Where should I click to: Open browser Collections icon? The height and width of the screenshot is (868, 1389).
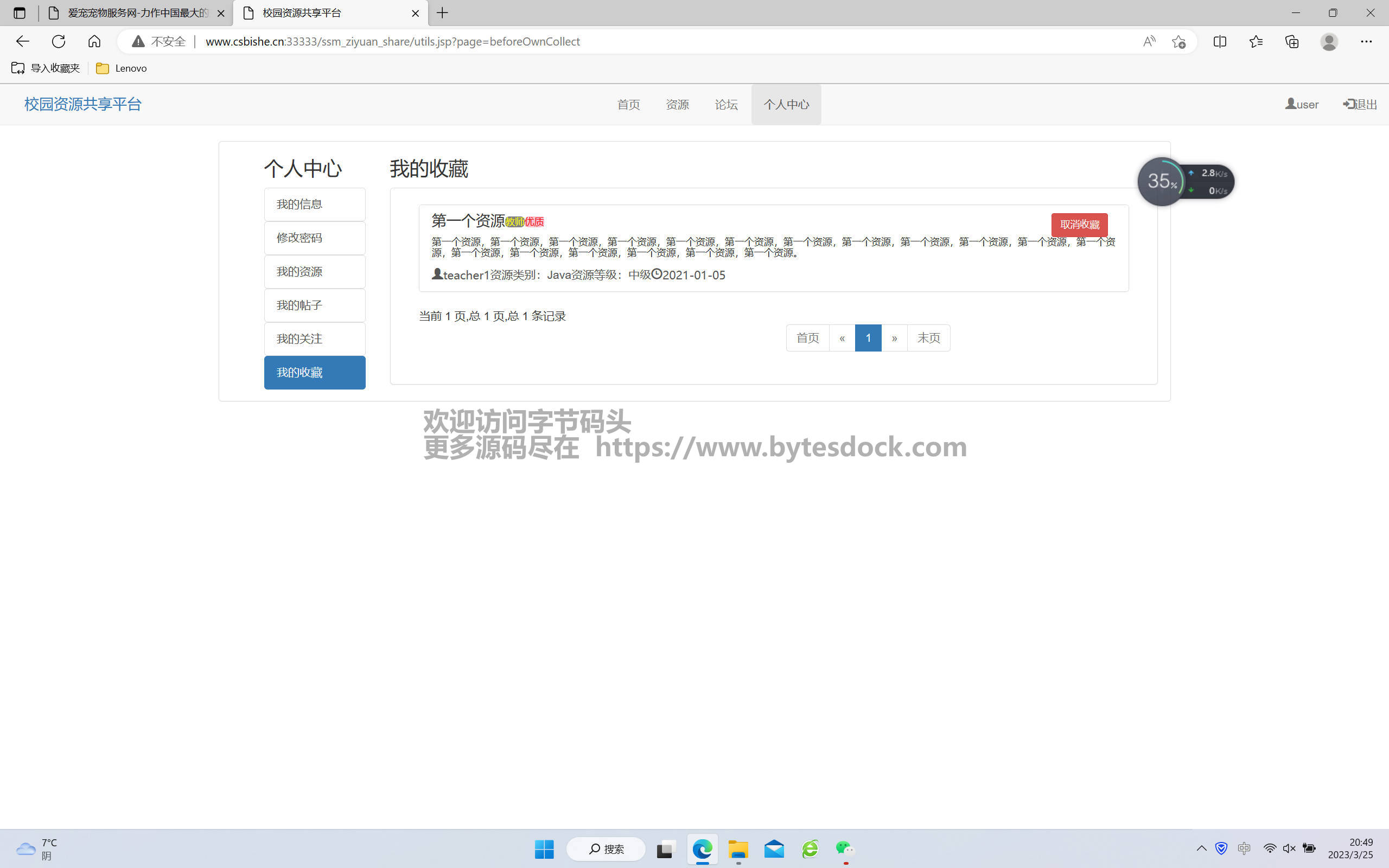click(x=1291, y=41)
